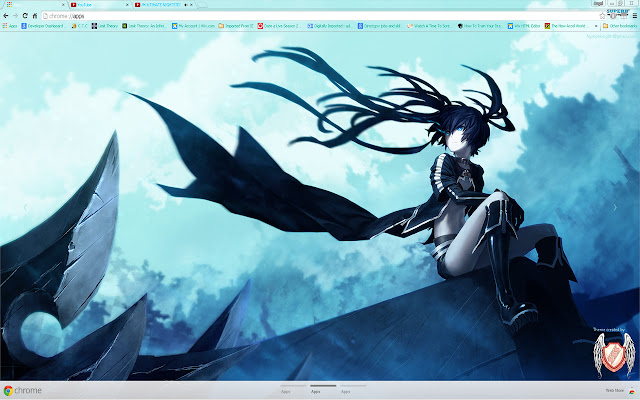
Task: Select the middle Apps page indicator at bottom
Action: 323,389
